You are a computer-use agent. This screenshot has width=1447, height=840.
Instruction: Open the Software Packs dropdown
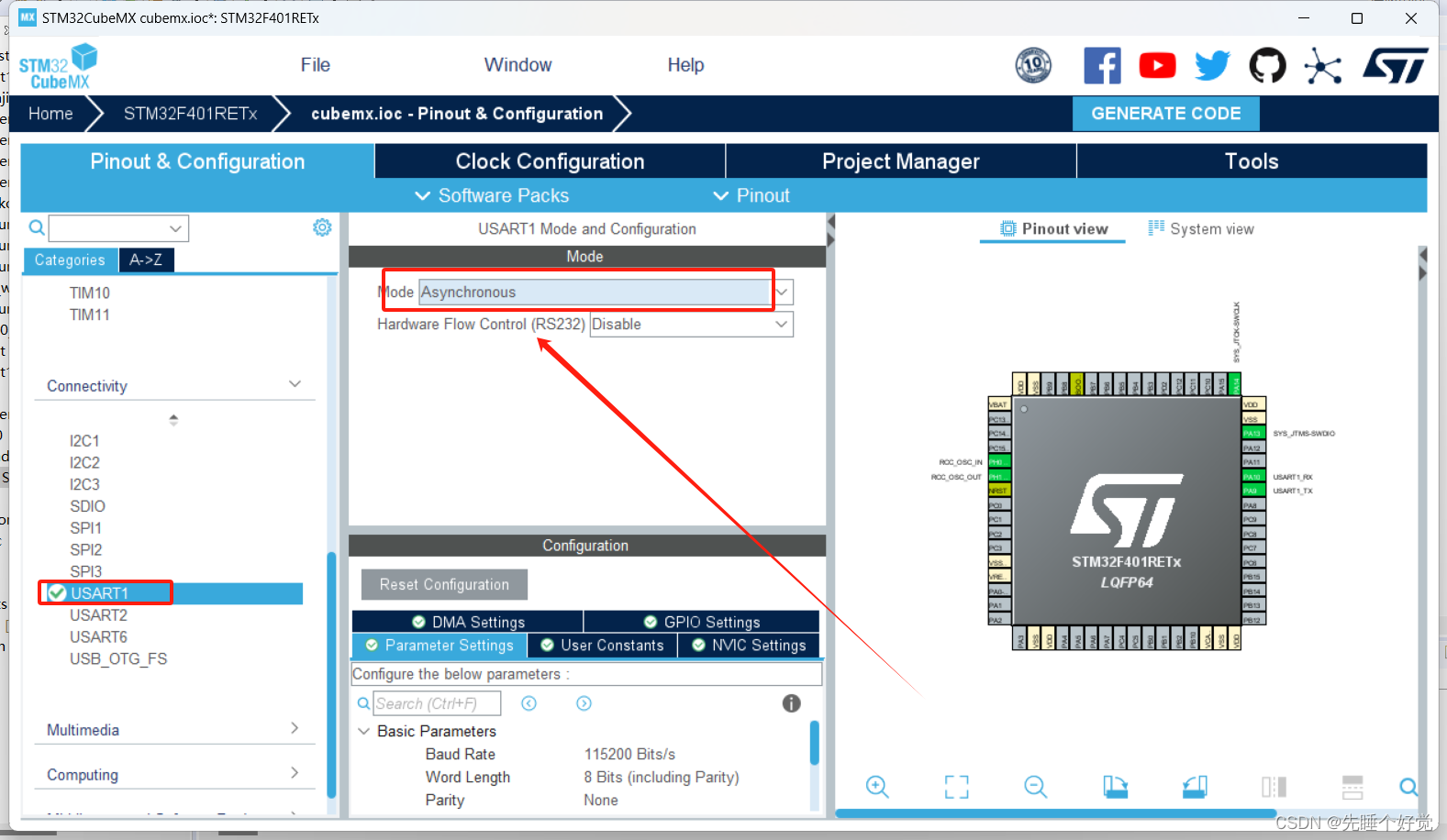(x=492, y=195)
